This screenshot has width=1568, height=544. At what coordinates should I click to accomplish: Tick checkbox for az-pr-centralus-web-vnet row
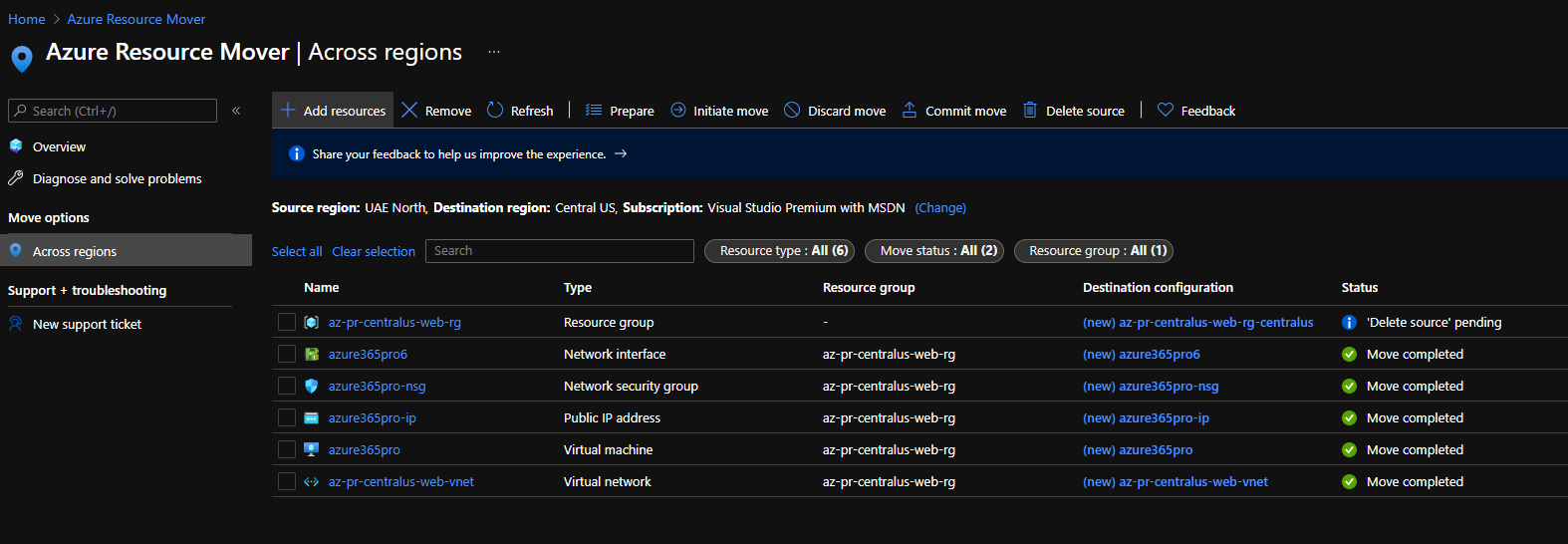point(287,481)
